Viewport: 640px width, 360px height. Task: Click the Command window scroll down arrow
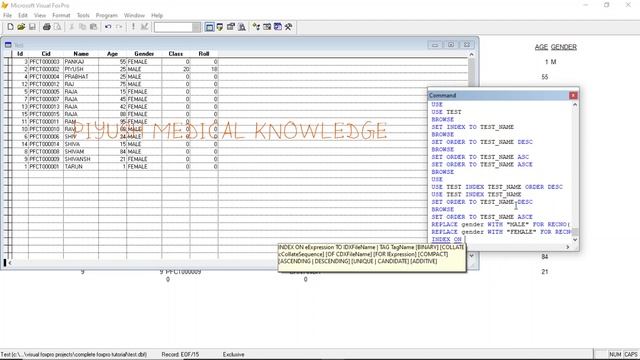pyautogui.click(x=575, y=240)
